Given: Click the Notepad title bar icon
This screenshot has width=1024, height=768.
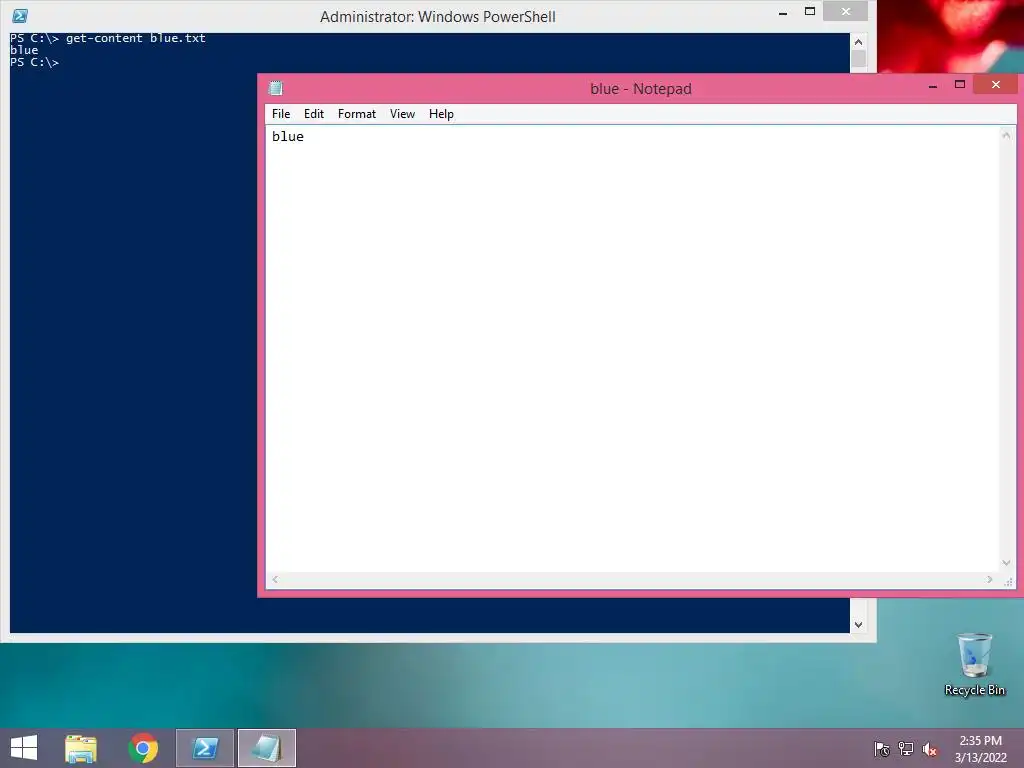Looking at the screenshot, I should coord(276,88).
